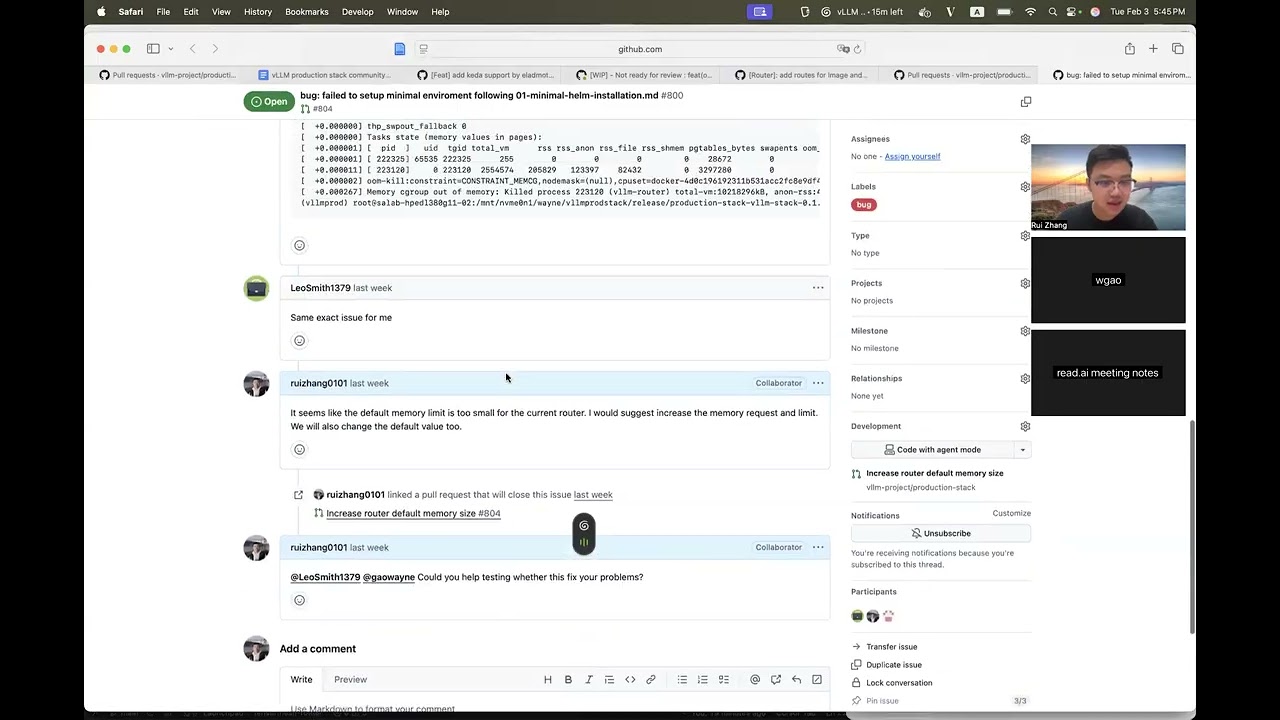
Task: Click Transfer issue
Action: tap(891, 647)
